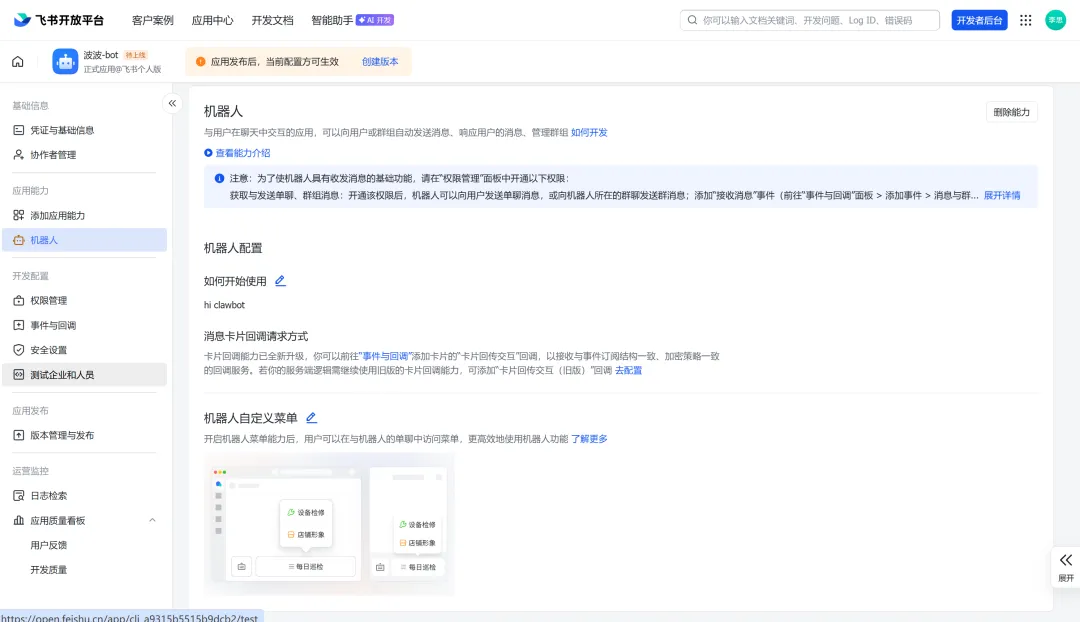Open 开发文档 in top navigation

pyautogui.click(x=272, y=21)
